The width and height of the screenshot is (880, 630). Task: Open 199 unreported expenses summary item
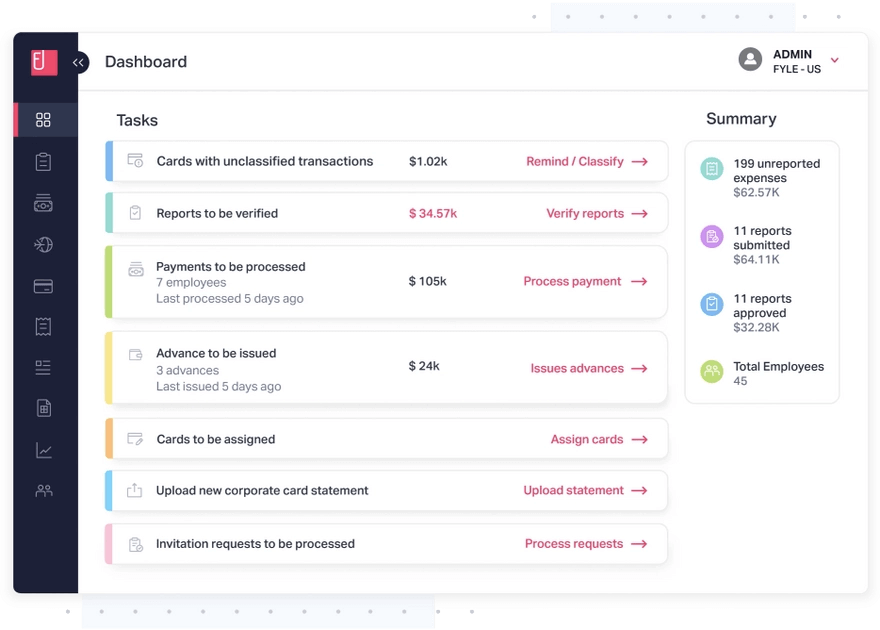click(762, 177)
